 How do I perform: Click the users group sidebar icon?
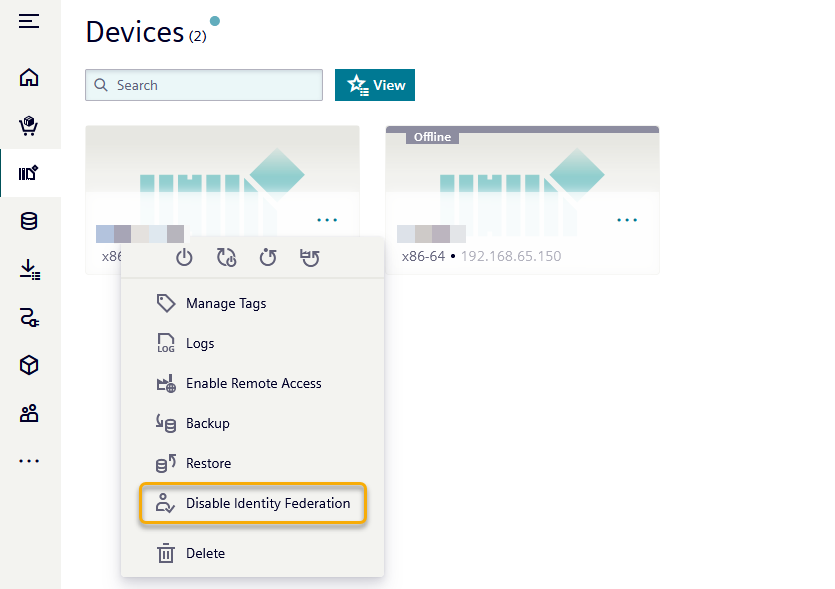29,414
